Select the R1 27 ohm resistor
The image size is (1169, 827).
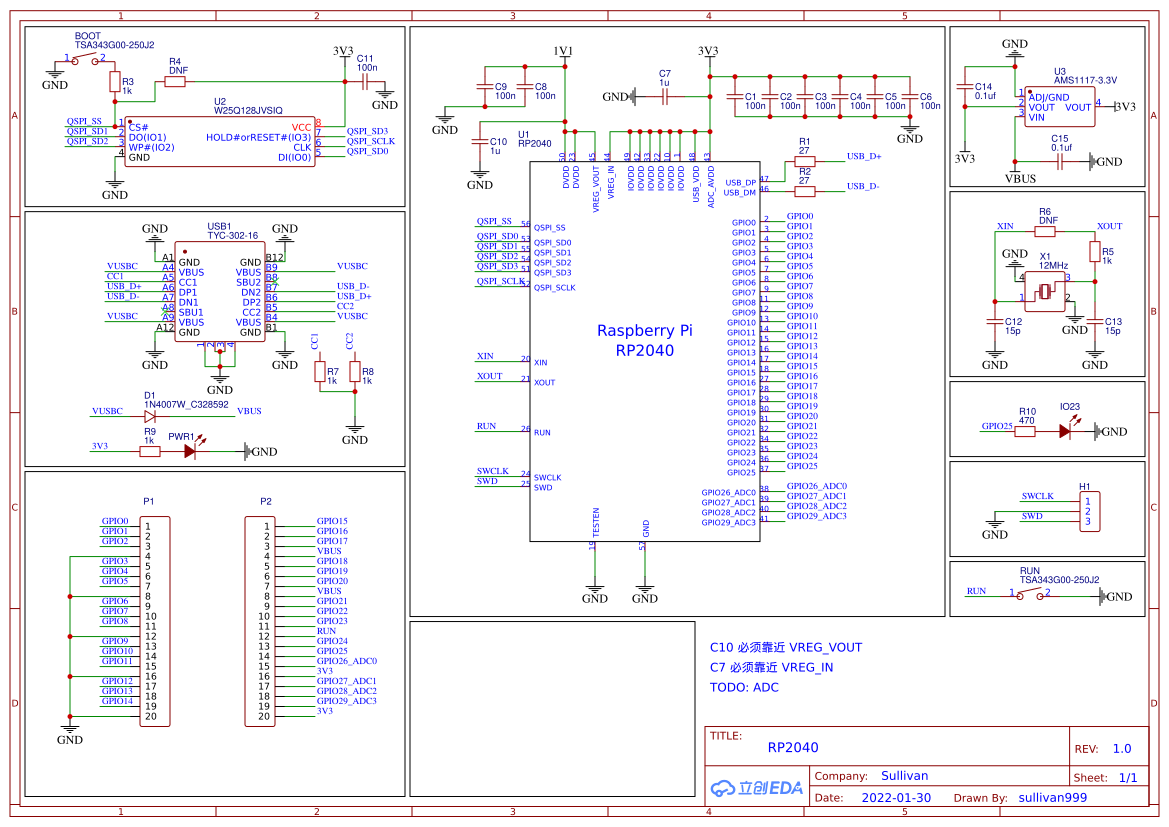pos(804,161)
